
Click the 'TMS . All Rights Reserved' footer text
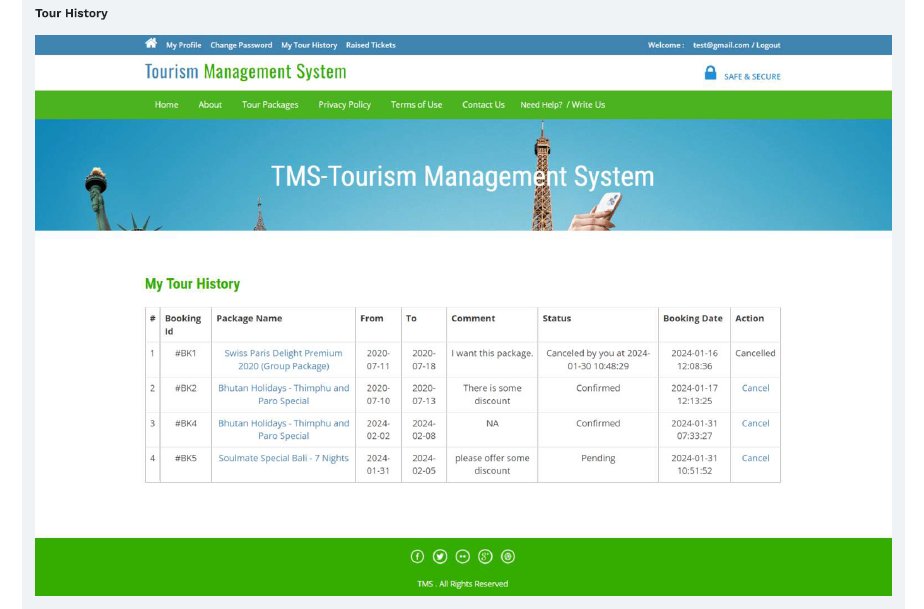463,584
